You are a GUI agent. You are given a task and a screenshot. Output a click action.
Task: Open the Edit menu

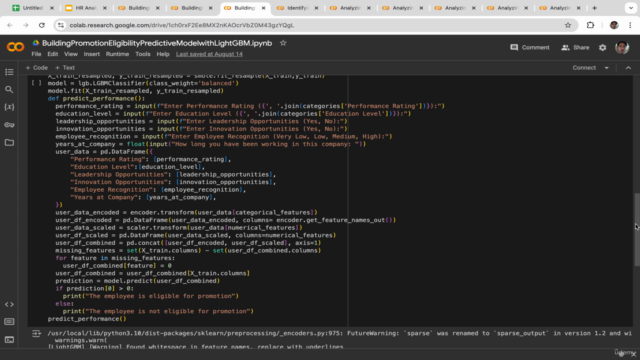tap(53, 54)
